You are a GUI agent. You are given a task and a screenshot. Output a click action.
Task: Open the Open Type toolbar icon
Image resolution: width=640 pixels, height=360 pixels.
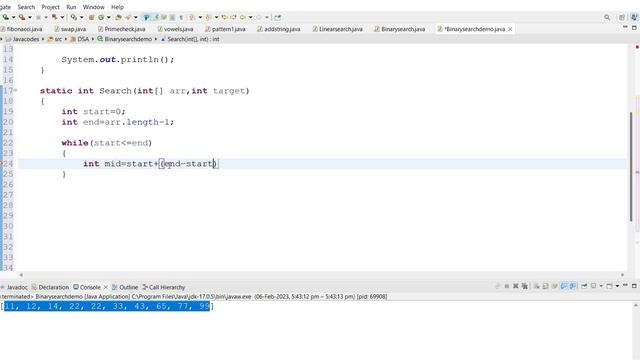(x=118, y=17)
